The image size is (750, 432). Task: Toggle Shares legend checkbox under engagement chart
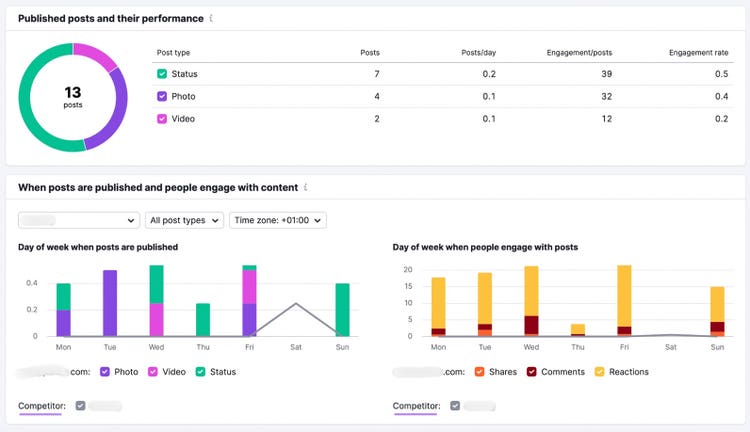[479, 372]
